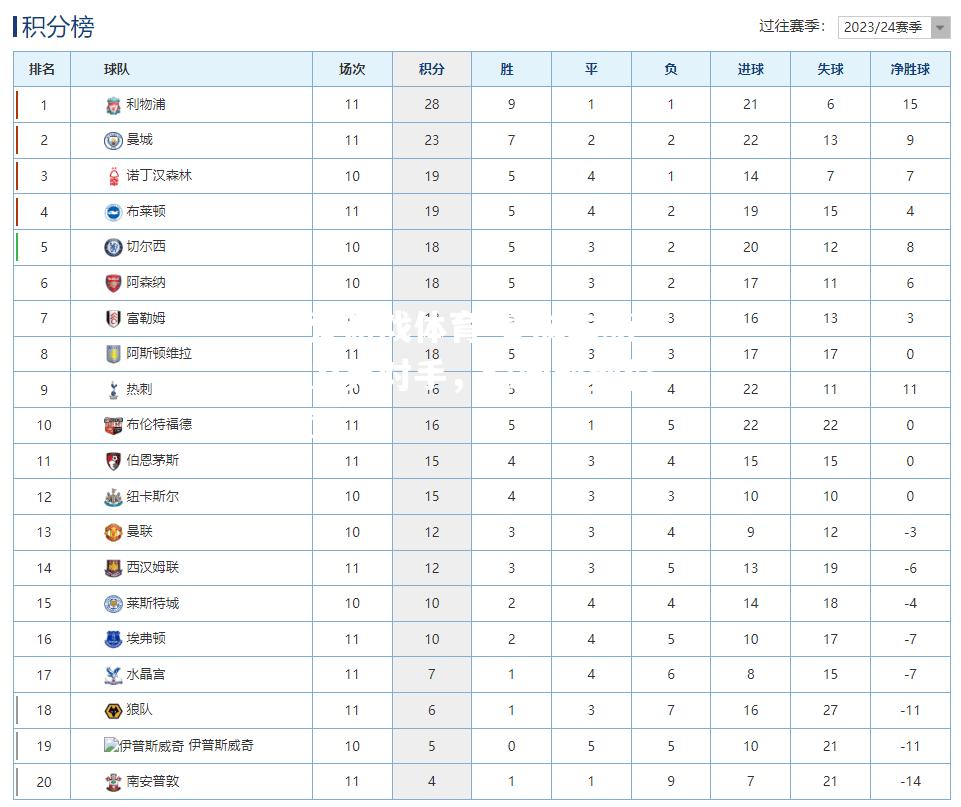Click the Liverpool club crest icon
The height and width of the screenshot is (807, 961).
(113, 105)
